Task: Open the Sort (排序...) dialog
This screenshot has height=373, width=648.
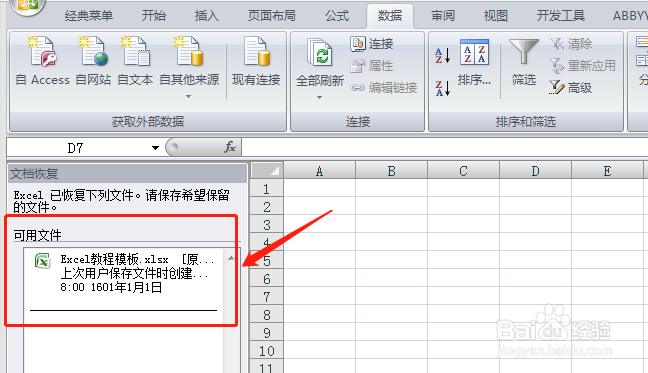Action: click(474, 62)
